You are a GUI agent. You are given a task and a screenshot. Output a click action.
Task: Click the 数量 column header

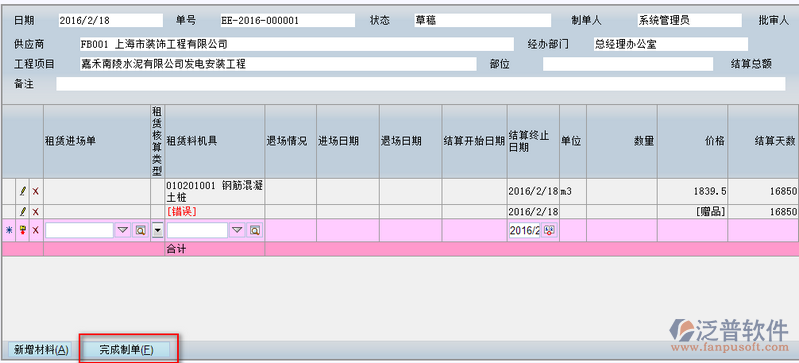coord(622,141)
